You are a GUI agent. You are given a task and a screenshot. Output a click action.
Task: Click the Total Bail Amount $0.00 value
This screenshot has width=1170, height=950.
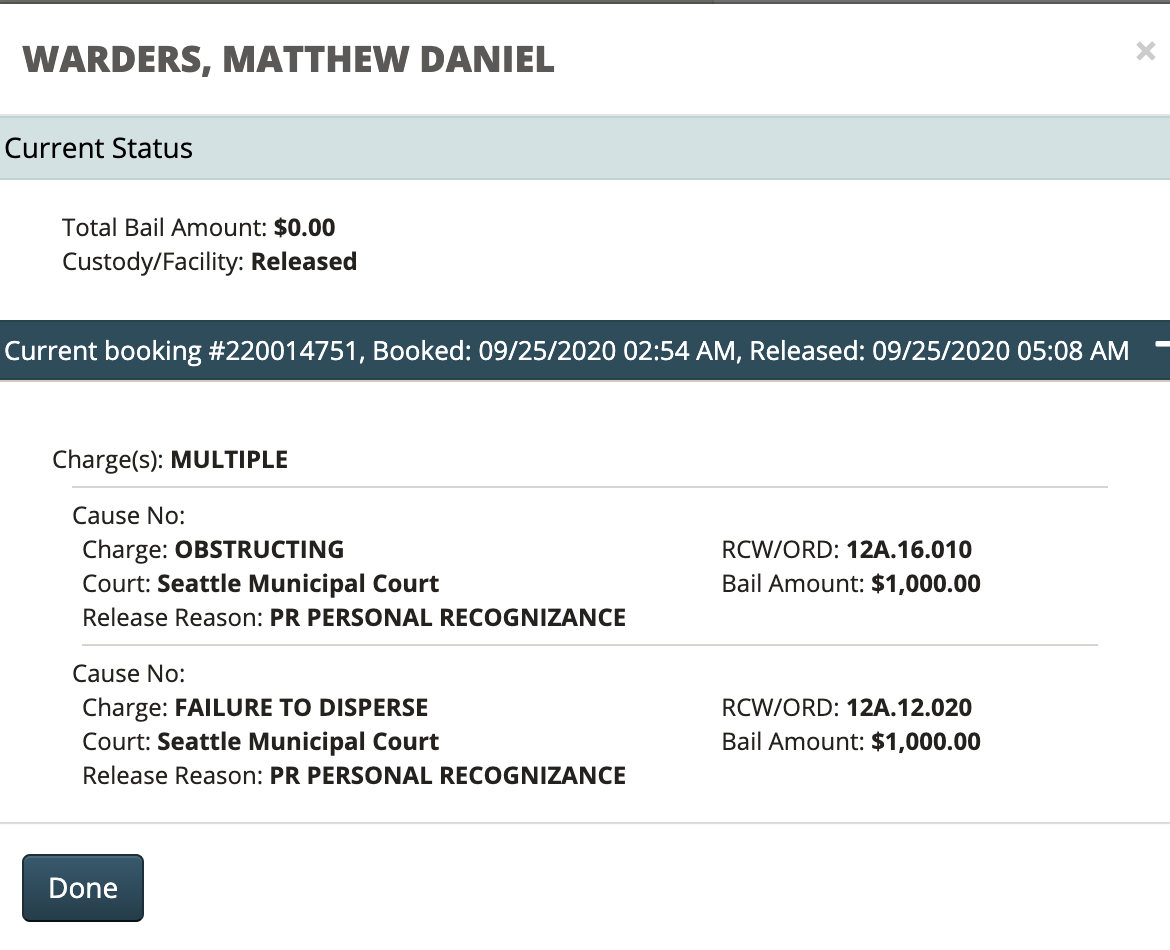[x=304, y=228]
